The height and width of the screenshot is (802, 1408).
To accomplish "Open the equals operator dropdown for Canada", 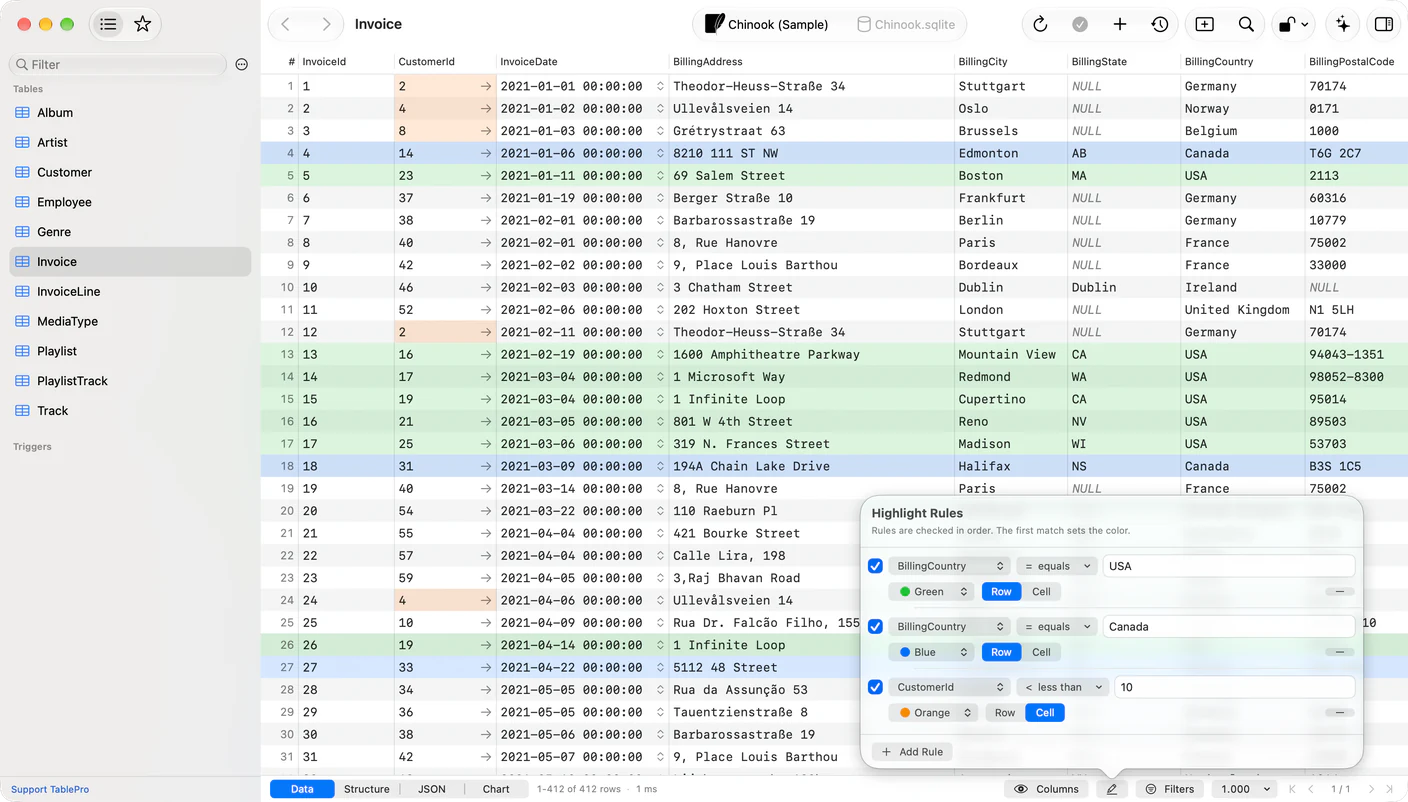I will [x=1057, y=627].
